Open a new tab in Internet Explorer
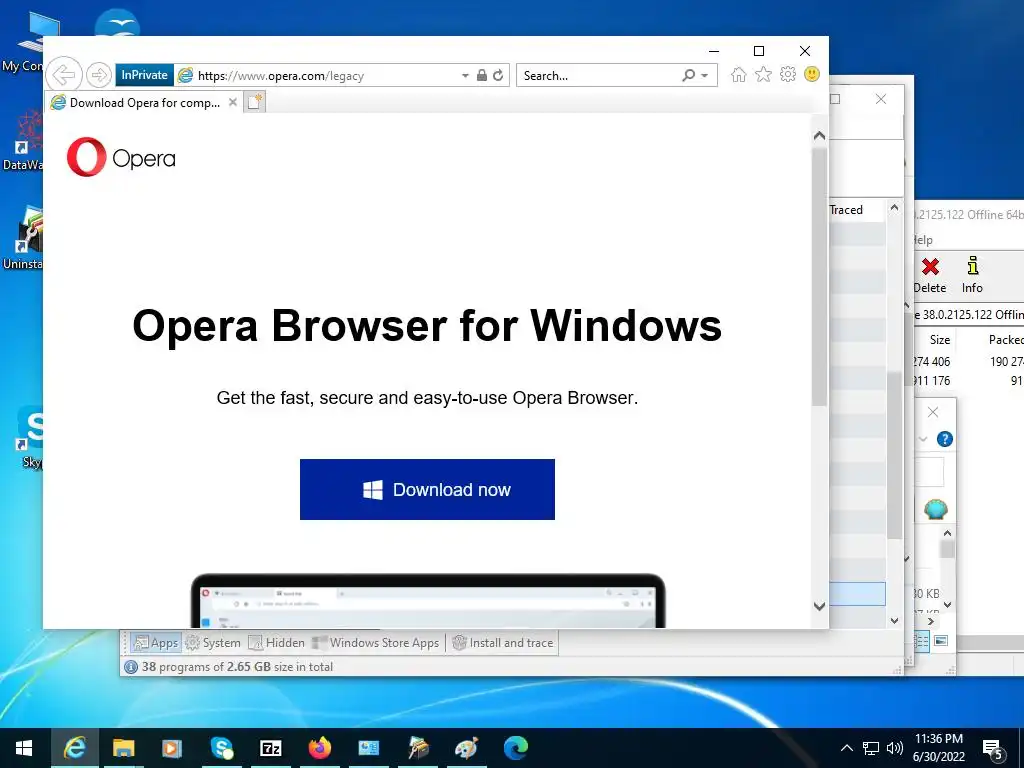The height and width of the screenshot is (768, 1024). pyautogui.click(x=255, y=102)
